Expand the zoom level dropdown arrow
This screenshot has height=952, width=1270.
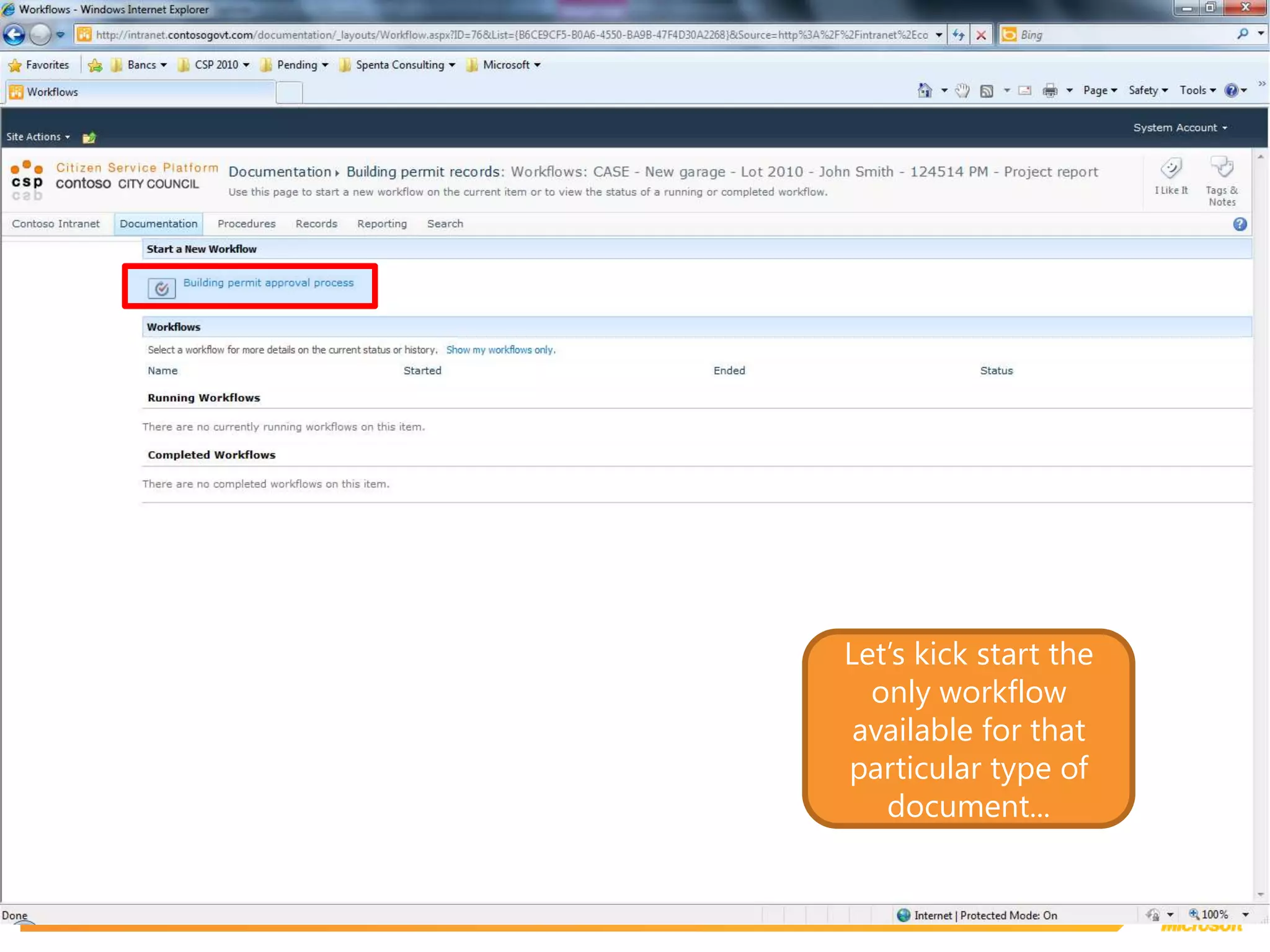pyautogui.click(x=1245, y=915)
